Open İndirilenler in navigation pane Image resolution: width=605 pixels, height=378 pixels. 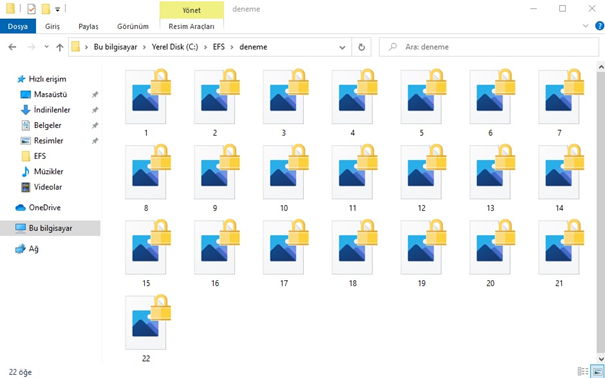pos(52,110)
